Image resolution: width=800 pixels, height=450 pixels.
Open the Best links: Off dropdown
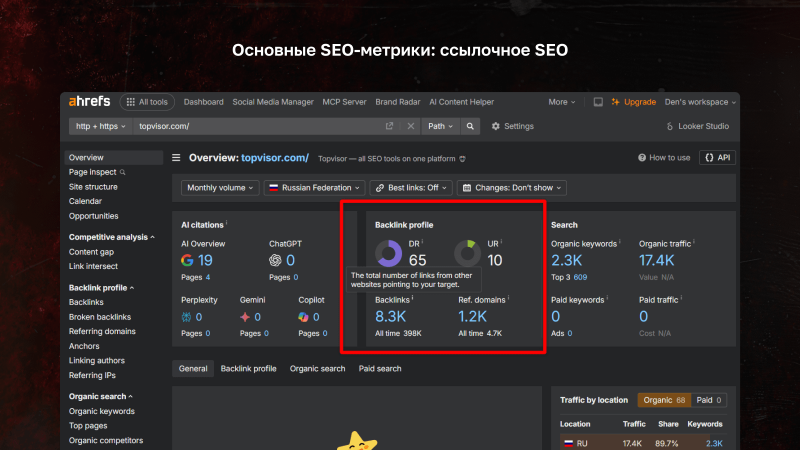(x=411, y=188)
